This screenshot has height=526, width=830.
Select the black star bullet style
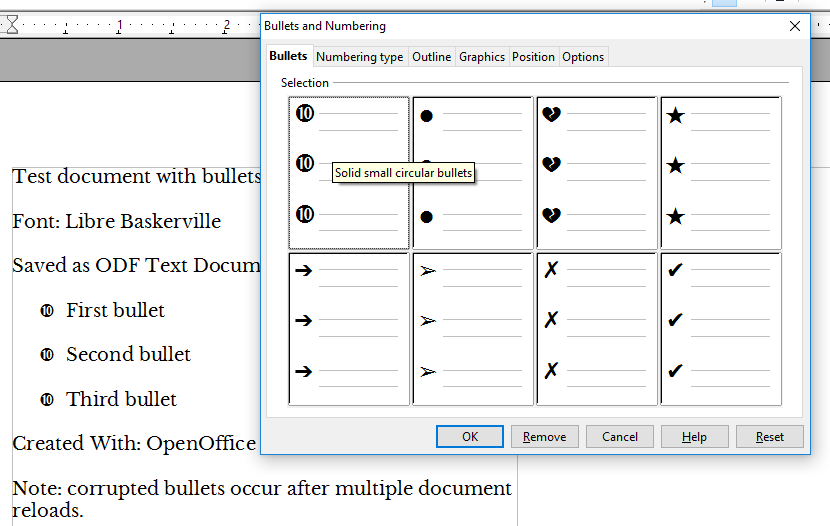720,173
